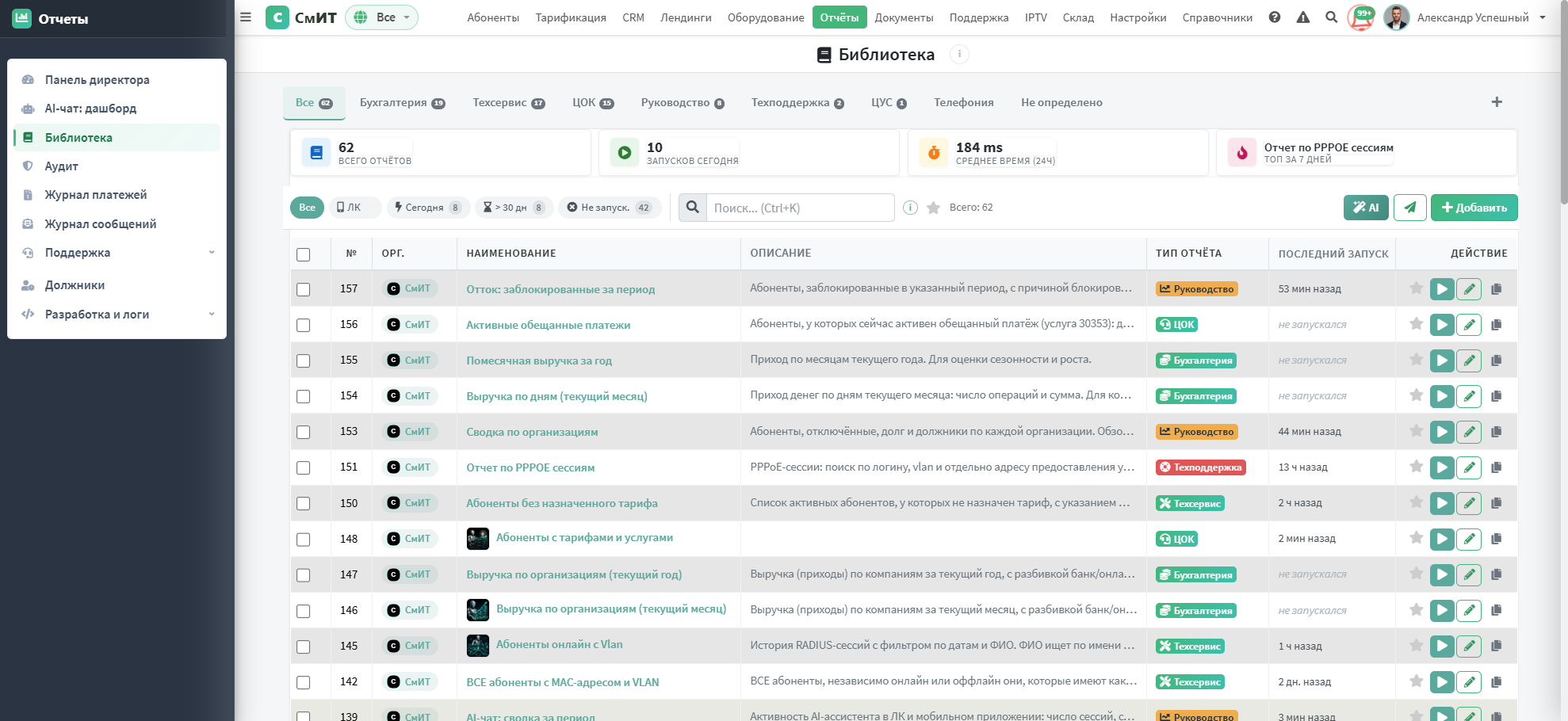Filter reports by Сегодня
Viewport: 1568px width, 721px height.
point(428,208)
